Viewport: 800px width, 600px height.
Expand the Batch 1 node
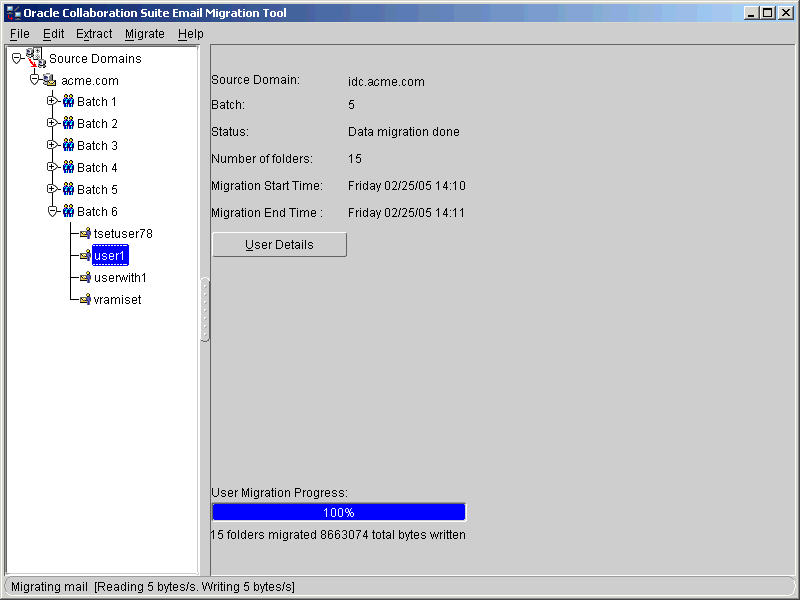point(51,101)
